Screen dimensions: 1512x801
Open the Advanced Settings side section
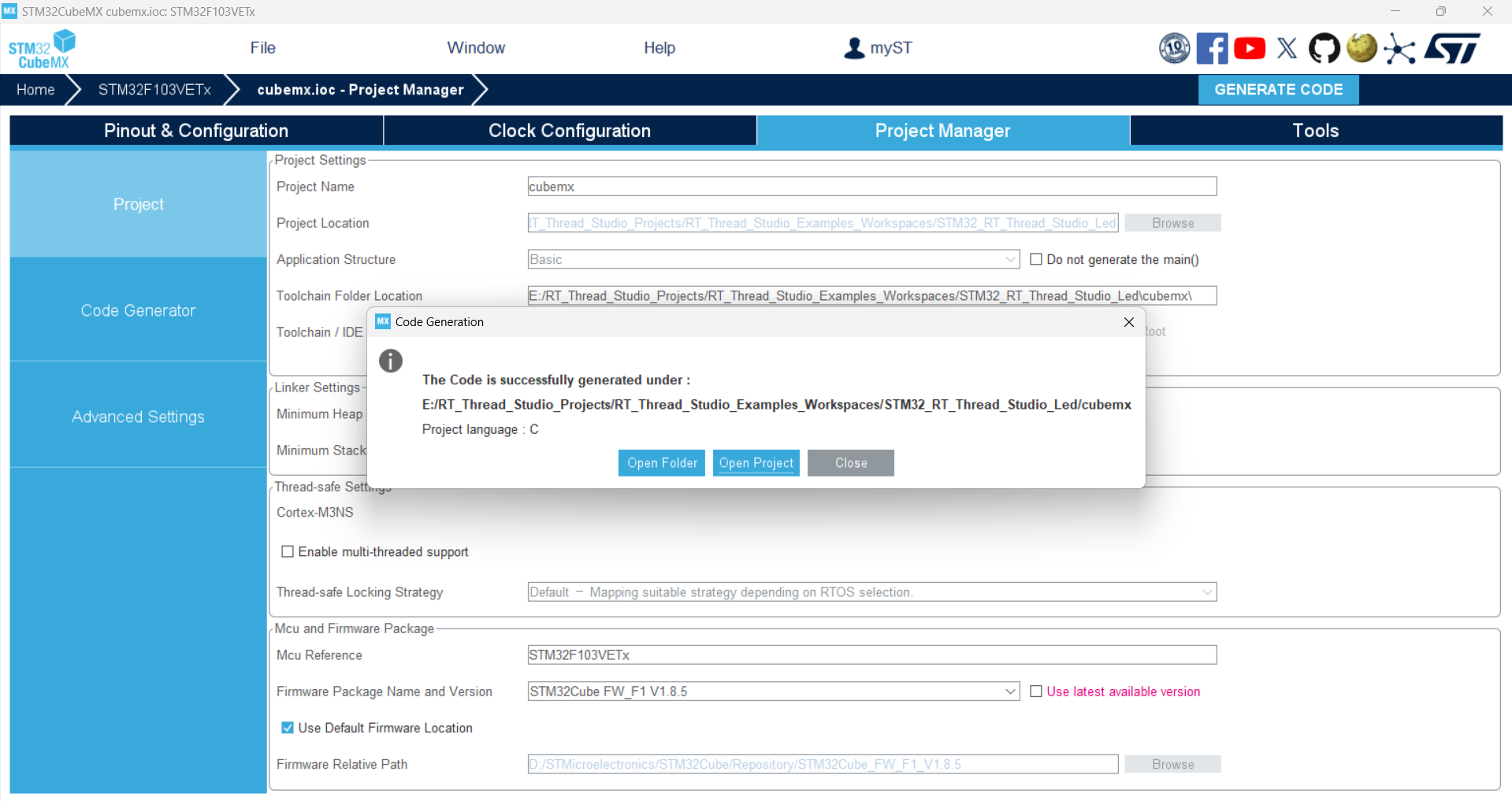139,417
